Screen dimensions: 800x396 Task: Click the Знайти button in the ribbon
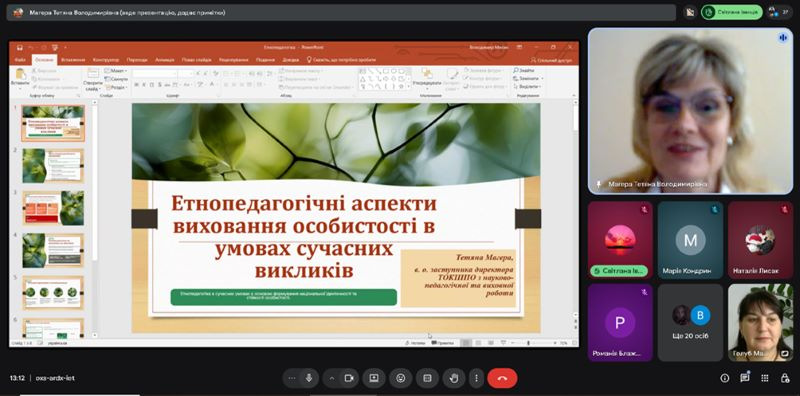524,70
